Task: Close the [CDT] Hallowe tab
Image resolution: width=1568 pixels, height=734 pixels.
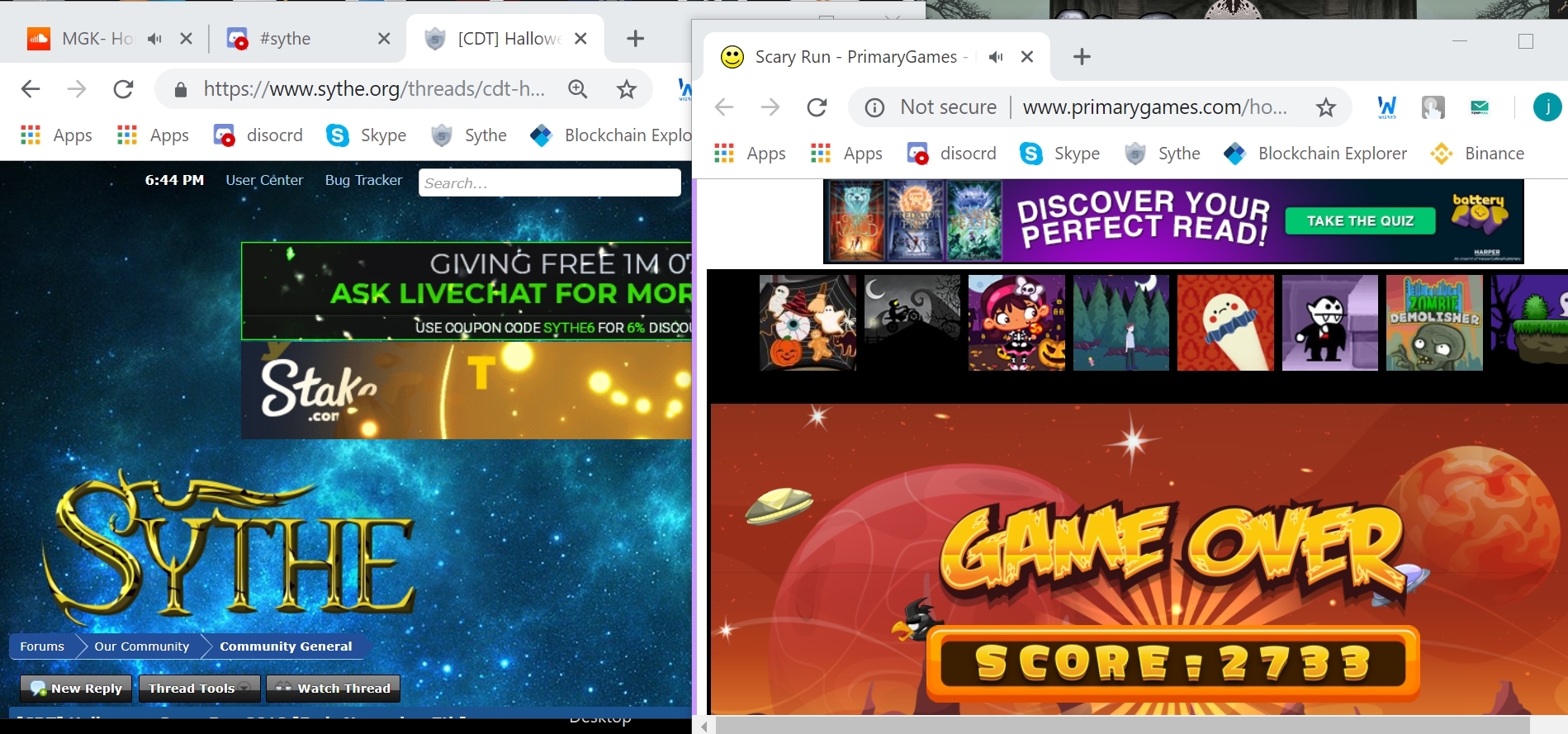Action: pos(580,39)
